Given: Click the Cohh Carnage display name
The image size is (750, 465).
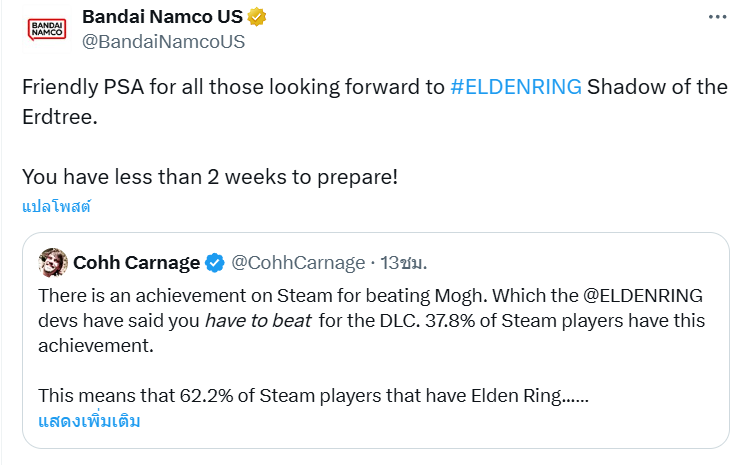Looking at the screenshot, I should click(x=136, y=263).
